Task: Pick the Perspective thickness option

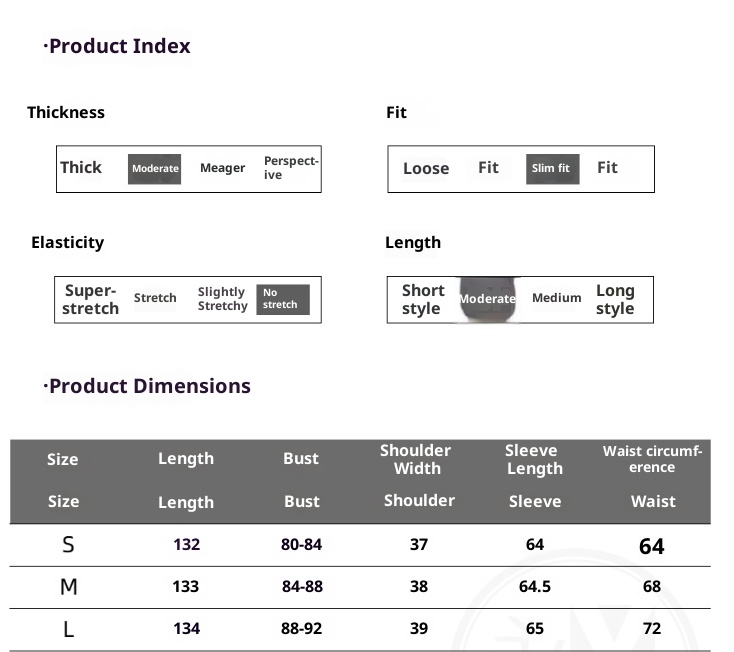Action: [291, 168]
